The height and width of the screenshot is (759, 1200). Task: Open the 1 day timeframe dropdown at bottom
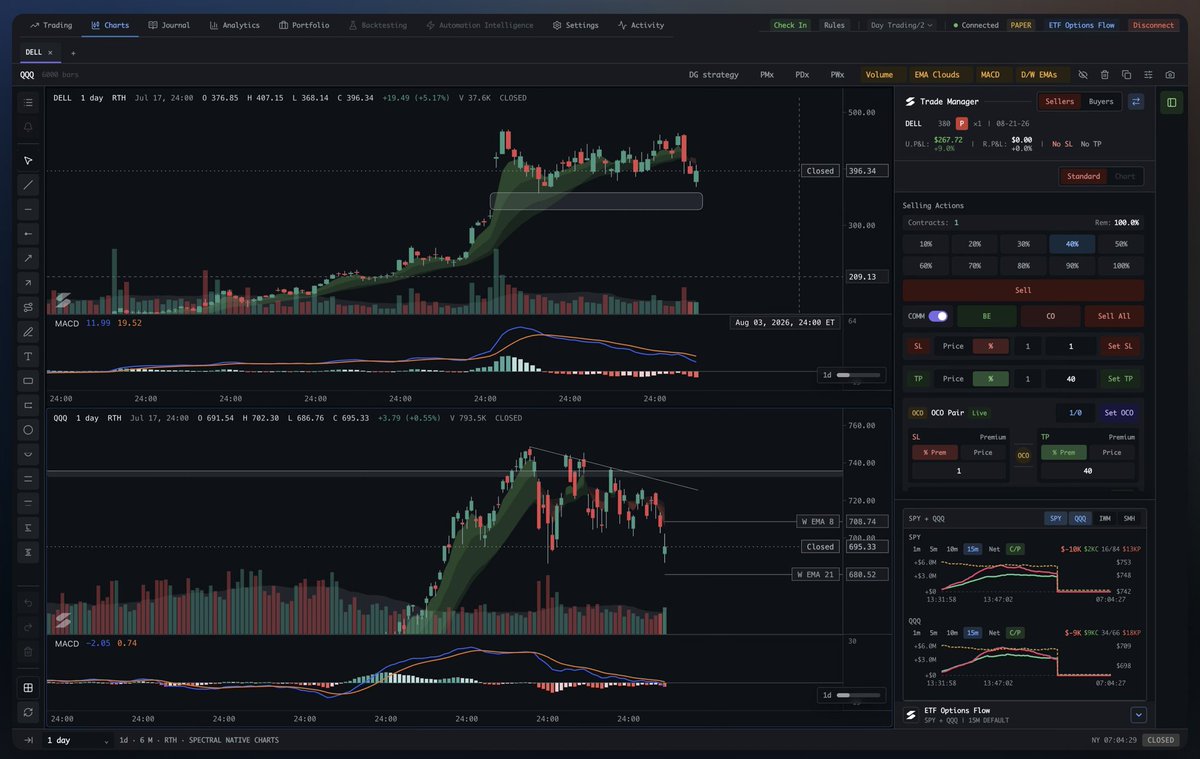pyautogui.click(x=78, y=740)
